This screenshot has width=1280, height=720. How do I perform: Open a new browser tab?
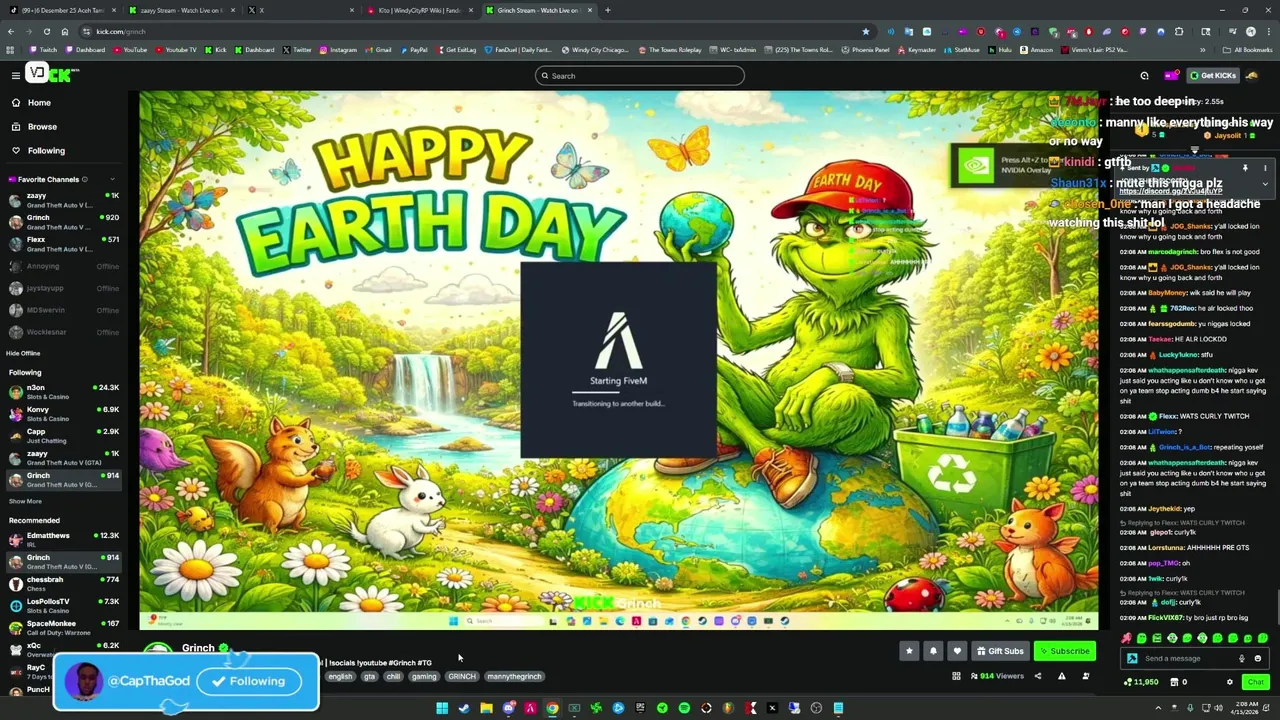pos(608,10)
